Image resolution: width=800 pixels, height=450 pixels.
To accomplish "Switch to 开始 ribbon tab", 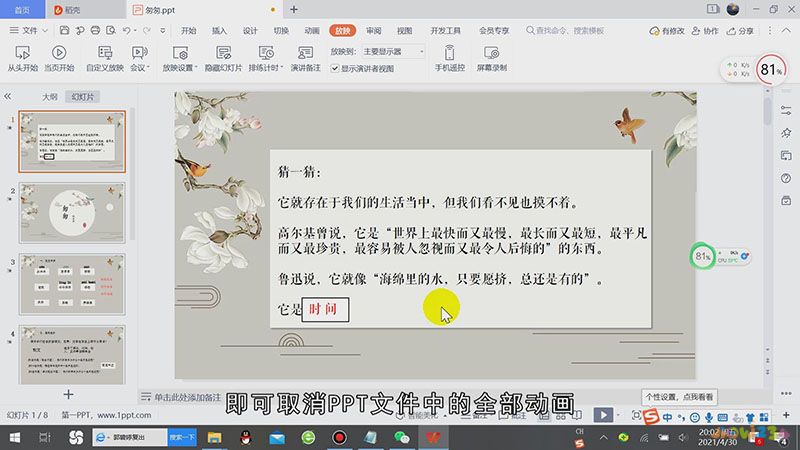I will [x=188, y=31].
